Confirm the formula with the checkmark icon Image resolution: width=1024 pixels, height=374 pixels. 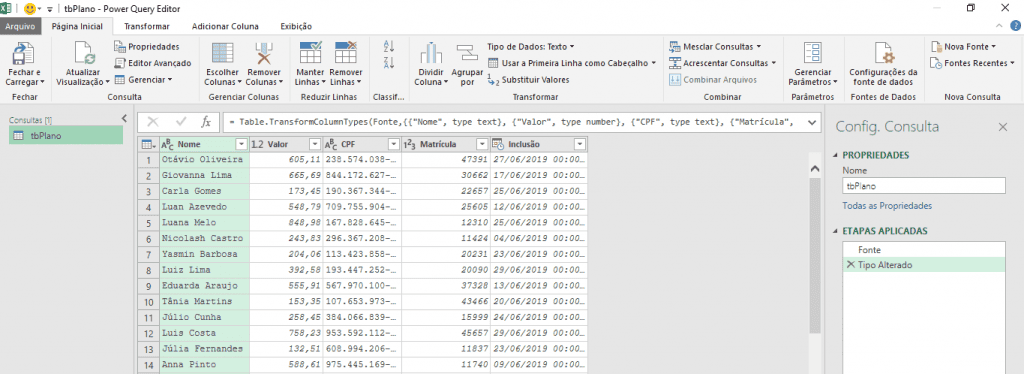tap(181, 121)
